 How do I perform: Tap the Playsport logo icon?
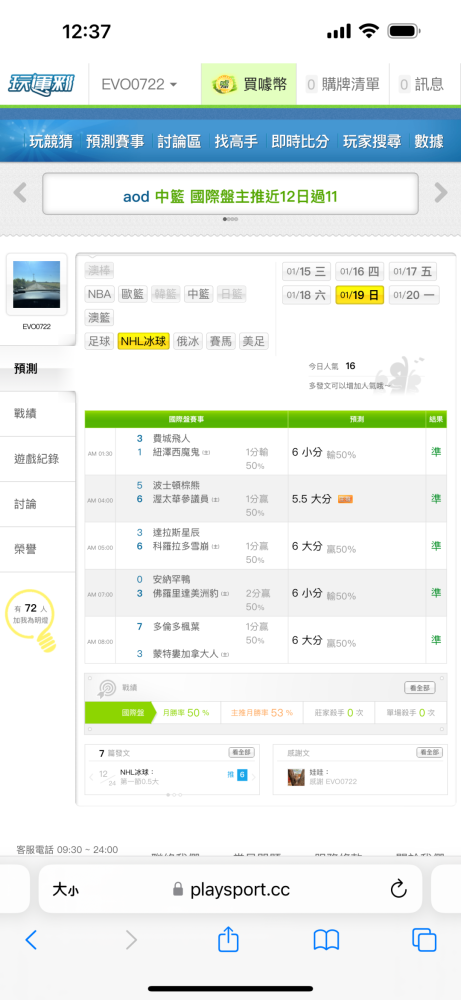click(41, 84)
